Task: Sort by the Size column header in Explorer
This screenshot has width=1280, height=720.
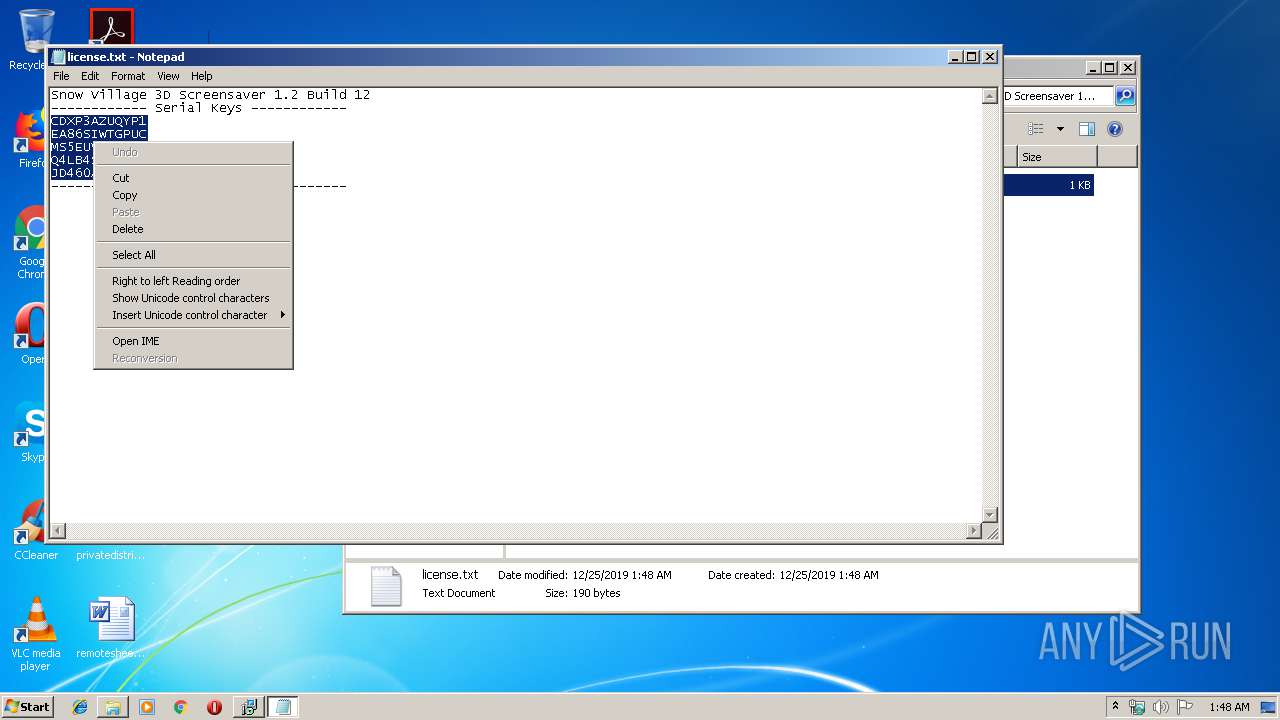Action: pyautogui.click(x=1057, y=157)
